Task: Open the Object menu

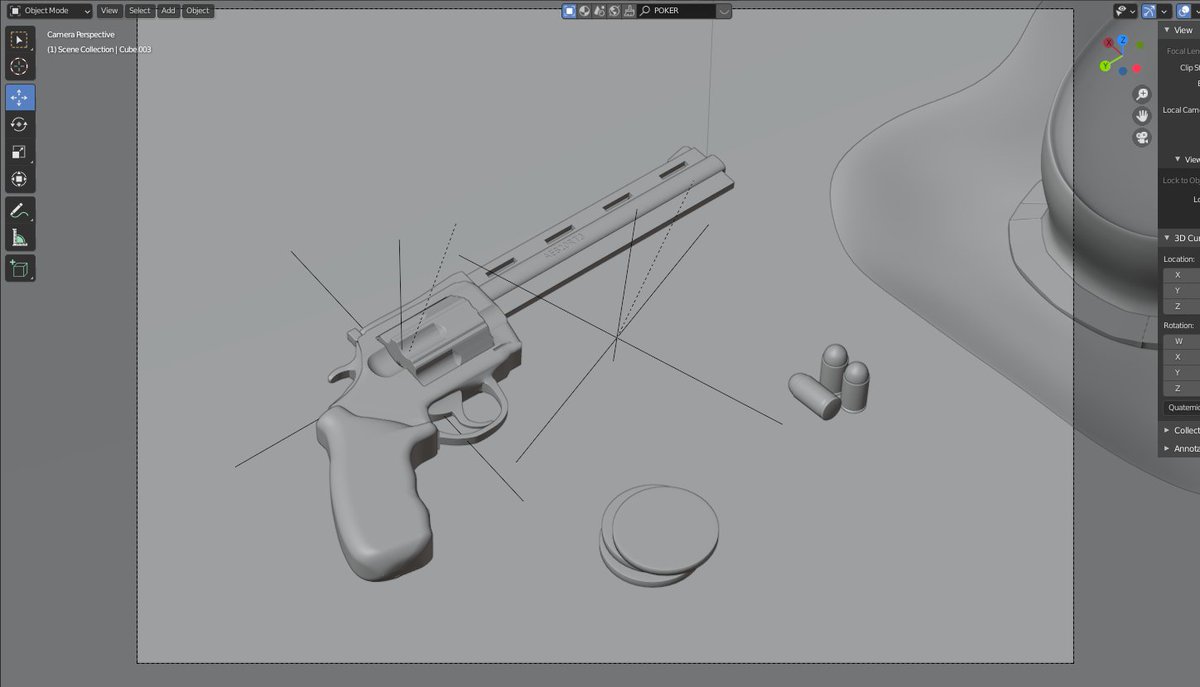Action: pyautogui.click(x=198, y=10)
